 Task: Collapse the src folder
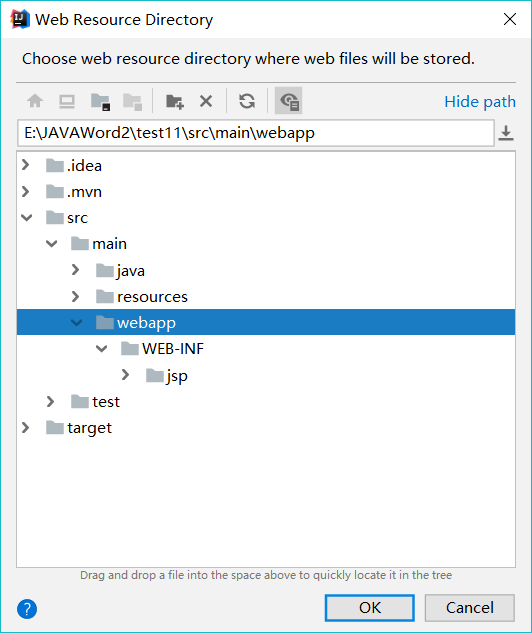(x=27, y=218)
